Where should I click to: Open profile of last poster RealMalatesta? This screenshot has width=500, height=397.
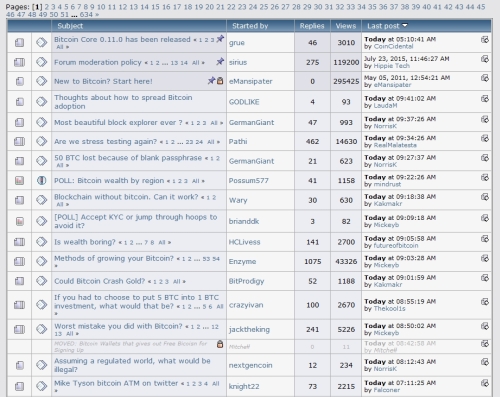coord(395,145)
